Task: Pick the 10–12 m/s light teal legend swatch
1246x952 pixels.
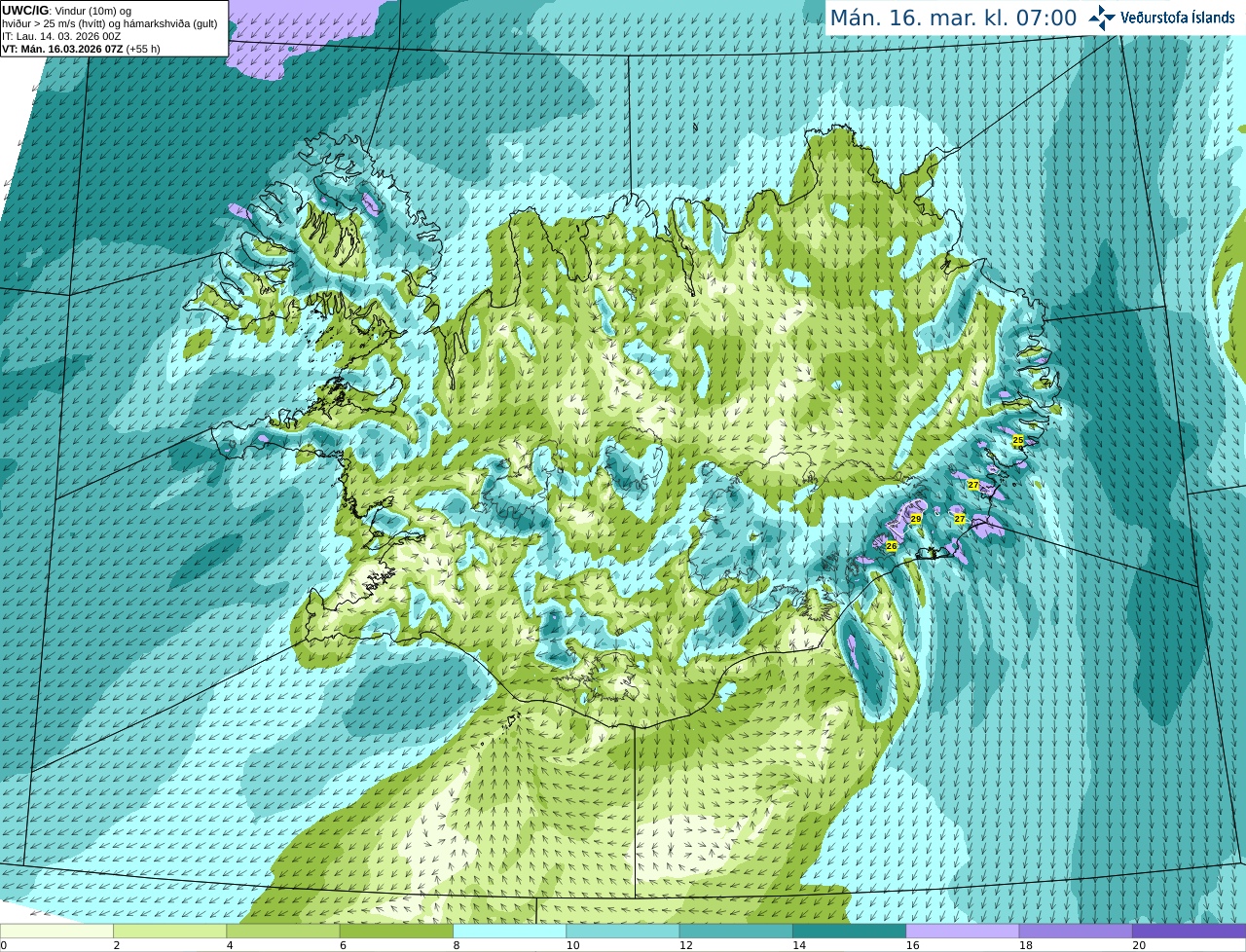Action: [x=623, y=931]
